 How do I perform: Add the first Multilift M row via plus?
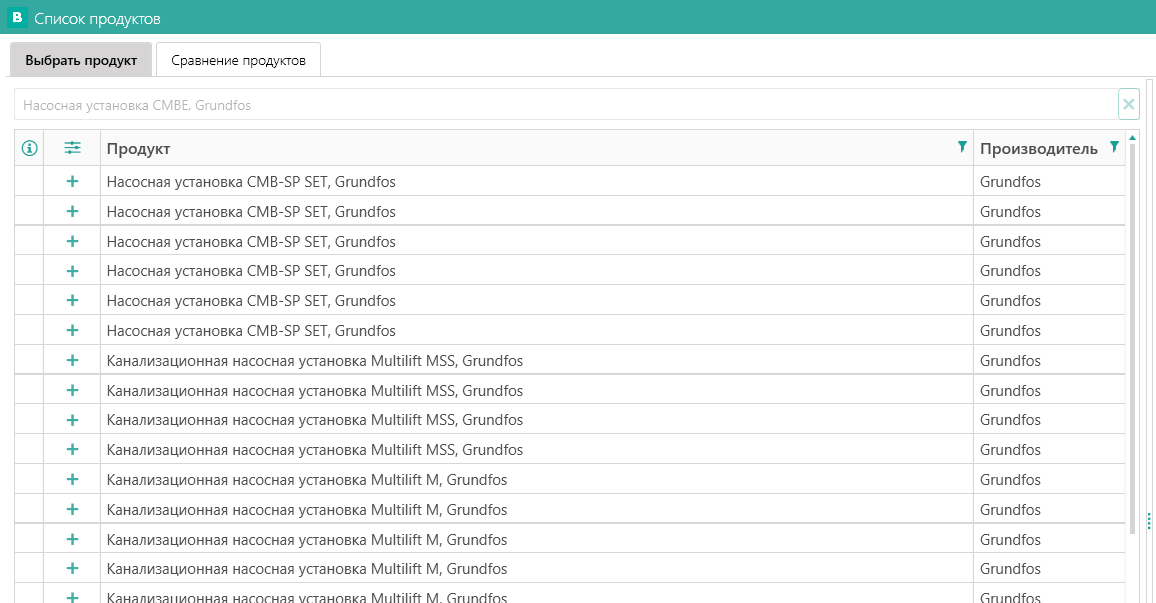(x=72, y=479)
